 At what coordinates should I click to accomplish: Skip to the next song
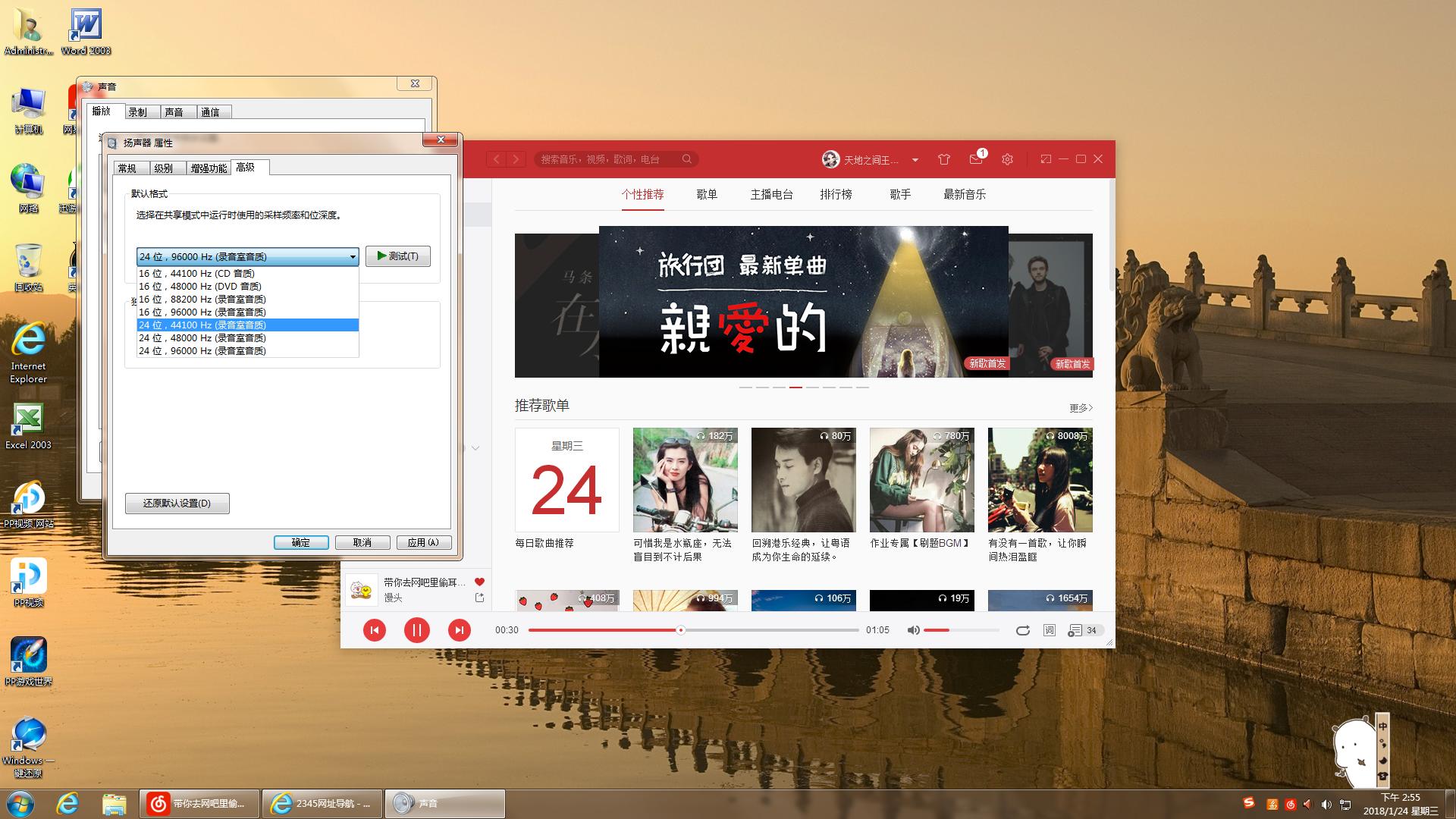click(460, 630)
